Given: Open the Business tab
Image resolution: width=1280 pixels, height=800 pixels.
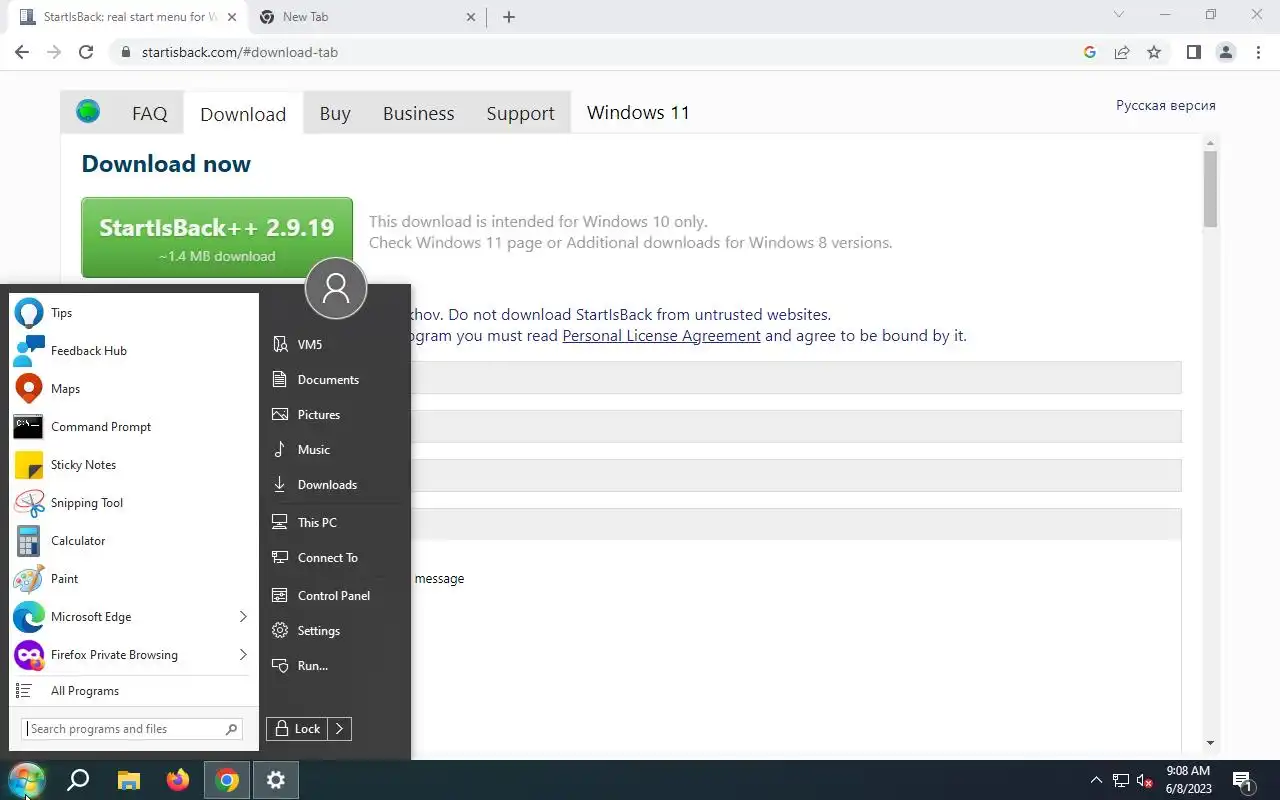Looking at the screenshot, I should 418,113.
